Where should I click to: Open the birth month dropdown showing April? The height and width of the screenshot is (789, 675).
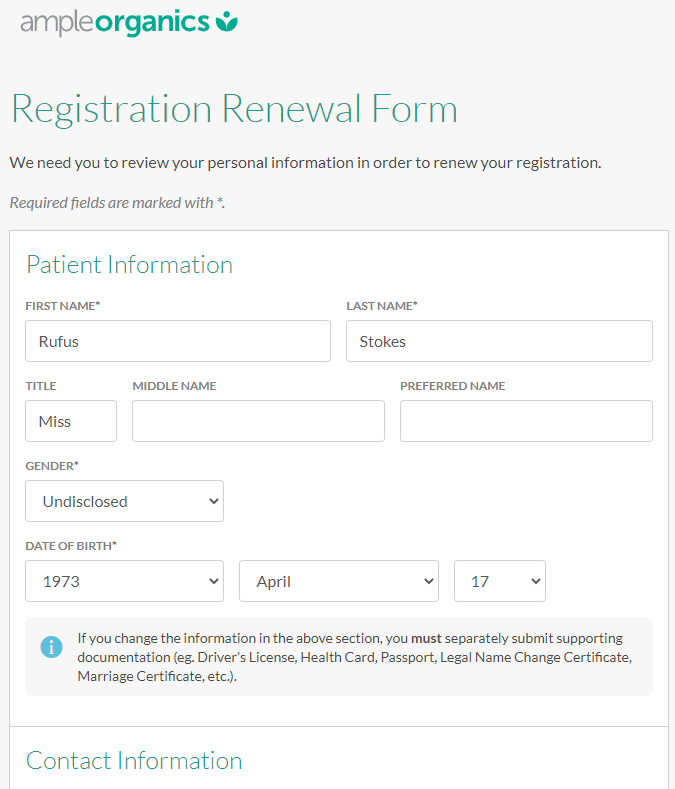pyautogui.click(x=338, y=581)
